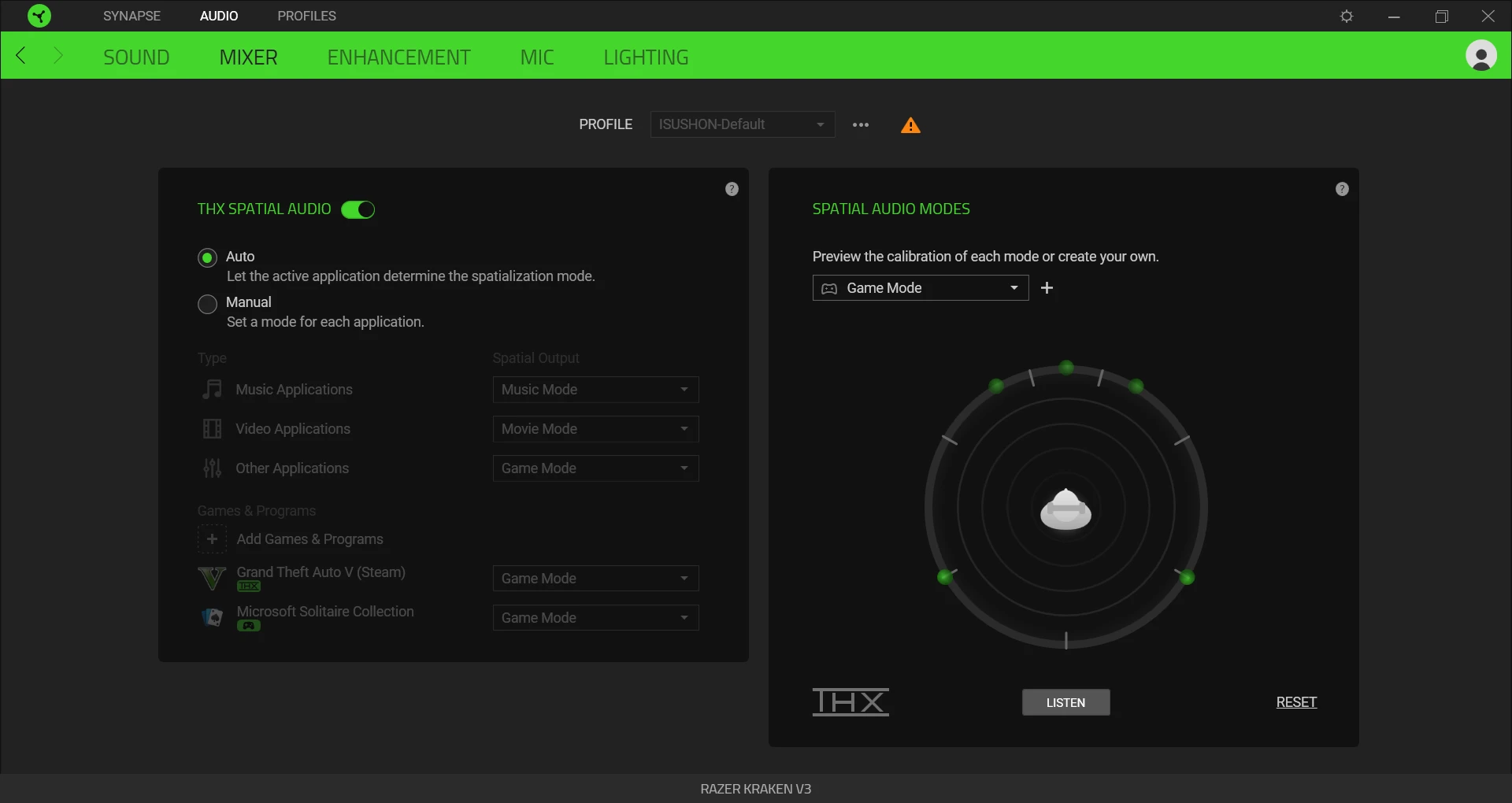Click the Microsoft Solitaire Collection icon
1512x803 pixels.
click(x=212, y=617)
